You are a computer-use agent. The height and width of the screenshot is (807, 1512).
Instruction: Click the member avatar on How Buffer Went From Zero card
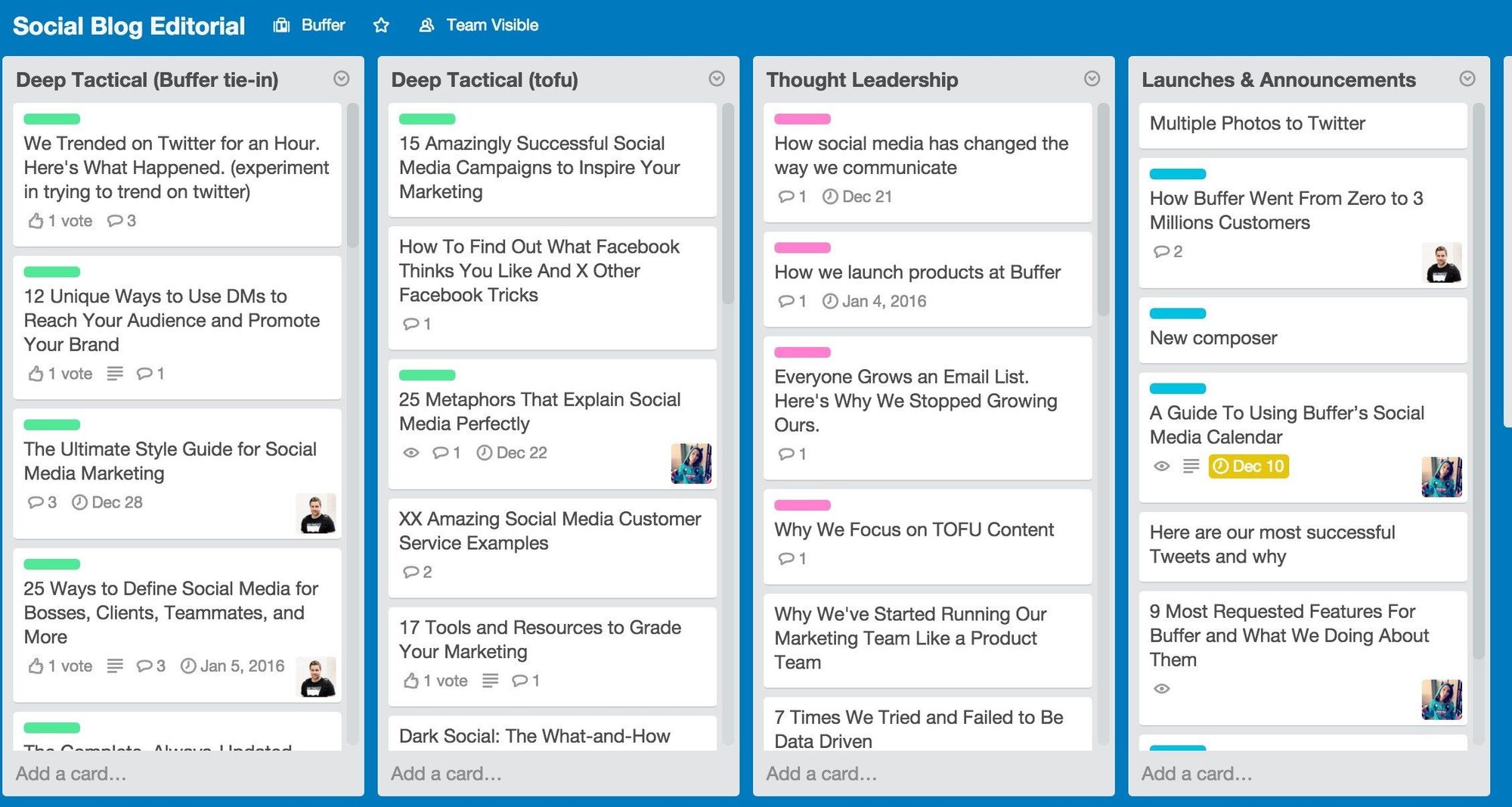[1442, 263]
